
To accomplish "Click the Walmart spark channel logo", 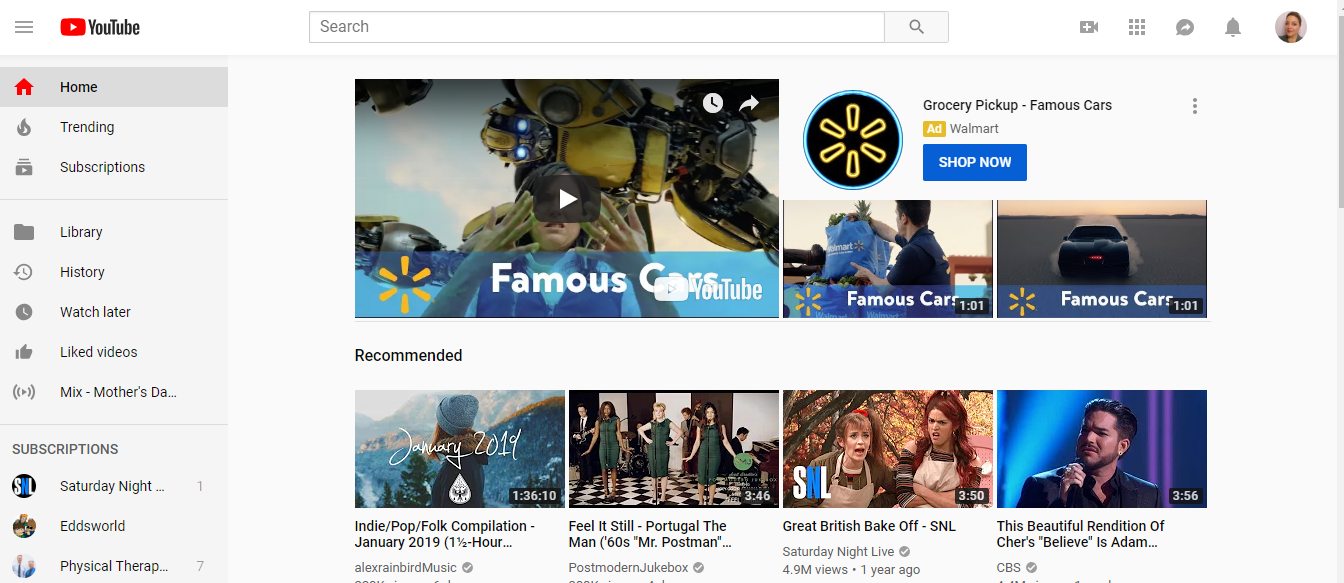I will click(x=853, y=140).
